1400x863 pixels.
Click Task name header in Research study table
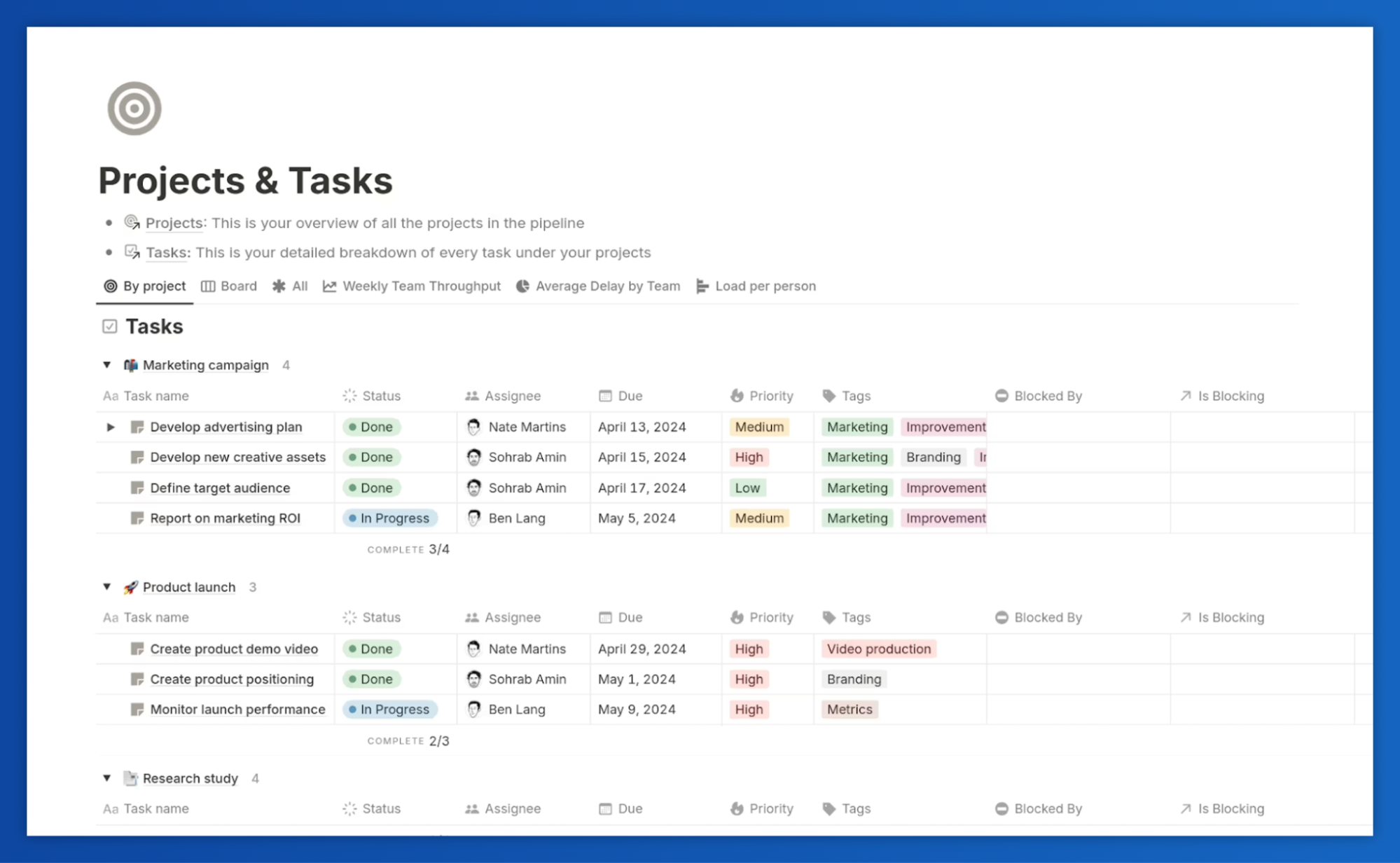(146, 808)
